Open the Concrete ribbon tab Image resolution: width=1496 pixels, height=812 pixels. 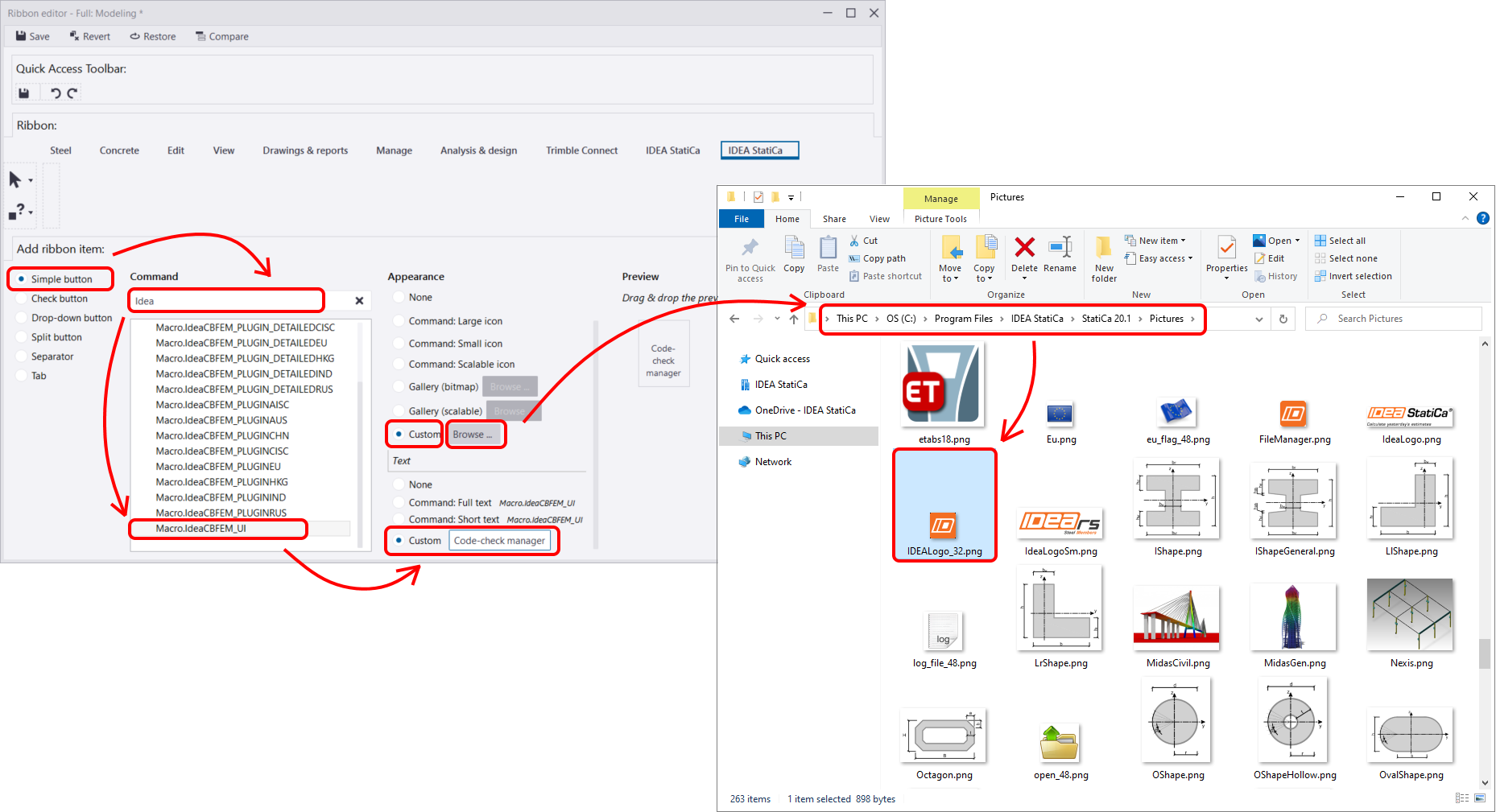click(x=119, y=150)
